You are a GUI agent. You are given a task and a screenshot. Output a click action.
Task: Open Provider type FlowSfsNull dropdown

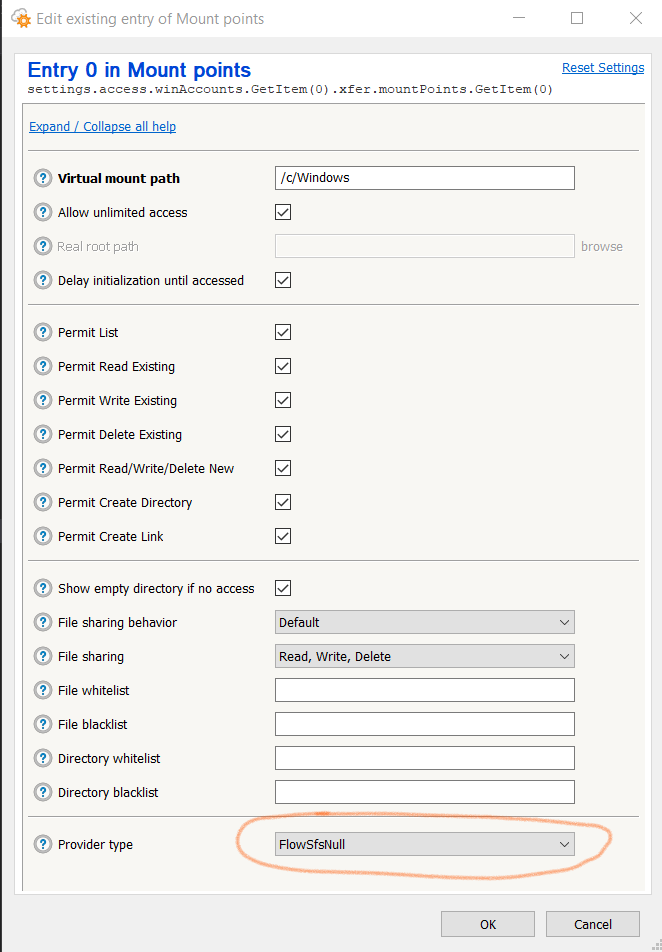click(424, 844)
